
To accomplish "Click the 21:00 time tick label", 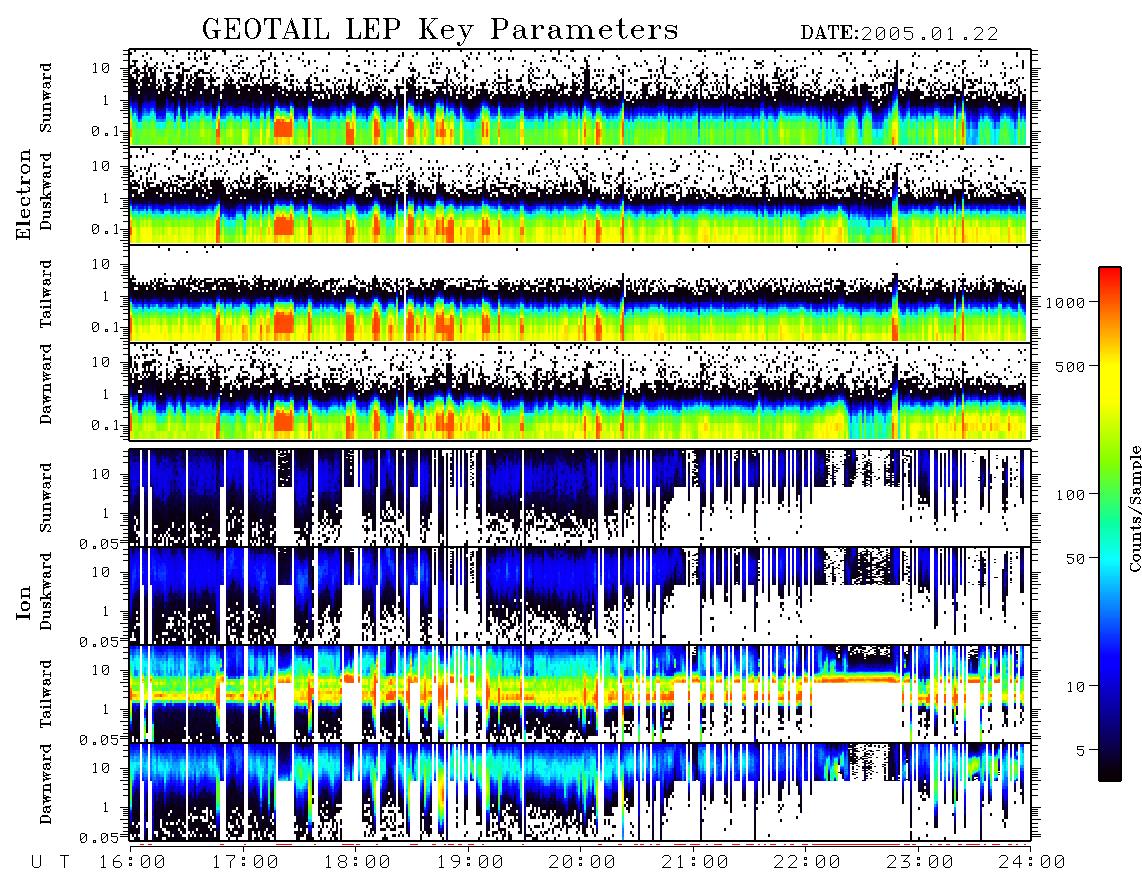I will point(695,863).
